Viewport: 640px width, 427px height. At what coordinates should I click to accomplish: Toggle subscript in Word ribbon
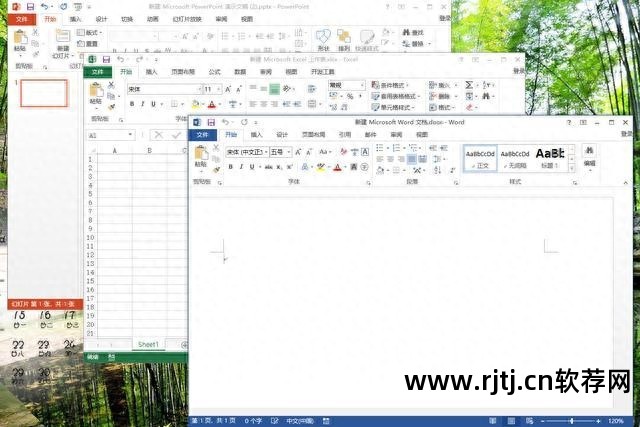[x=279, y=167]
